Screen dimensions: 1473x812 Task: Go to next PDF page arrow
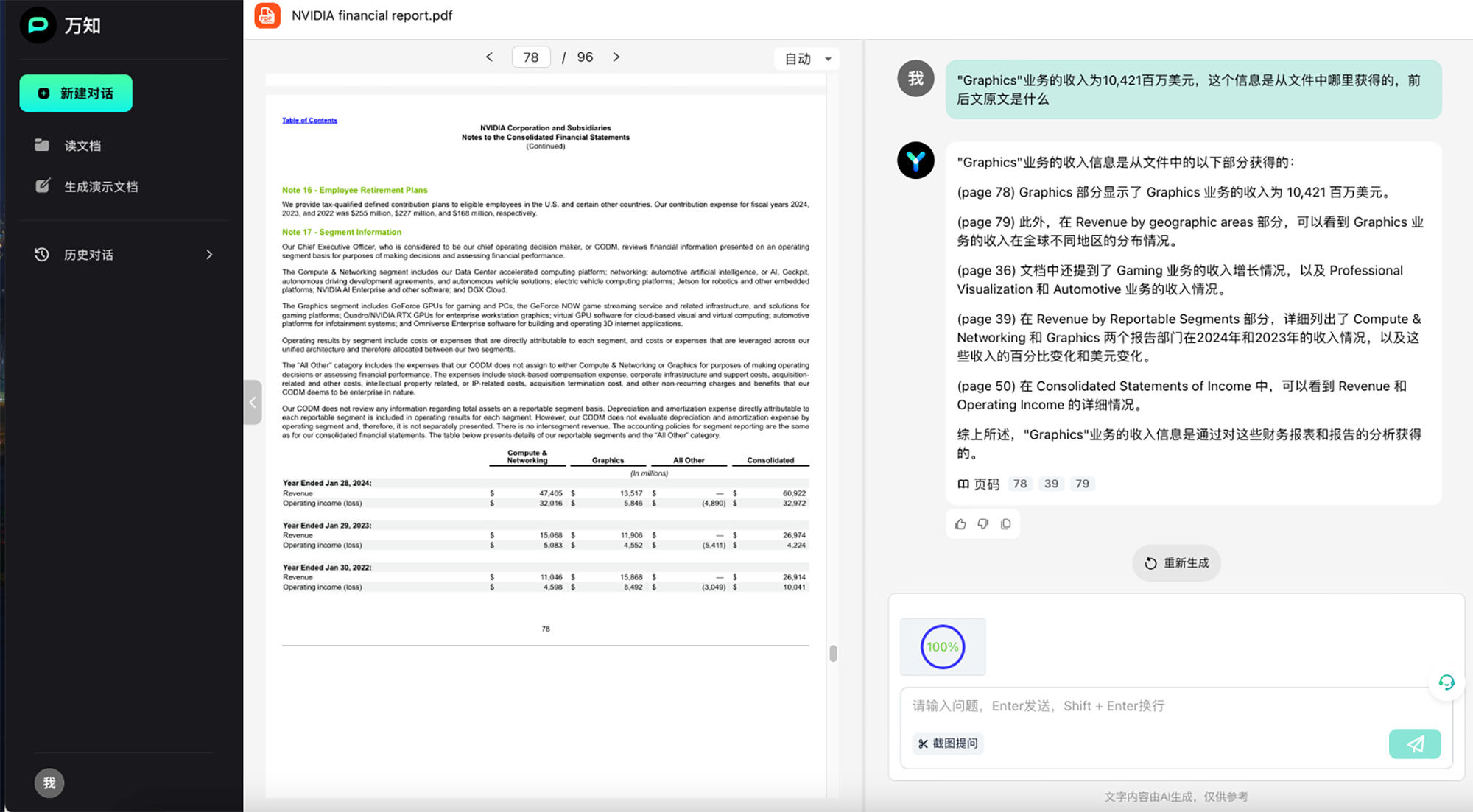coord(616,57)
